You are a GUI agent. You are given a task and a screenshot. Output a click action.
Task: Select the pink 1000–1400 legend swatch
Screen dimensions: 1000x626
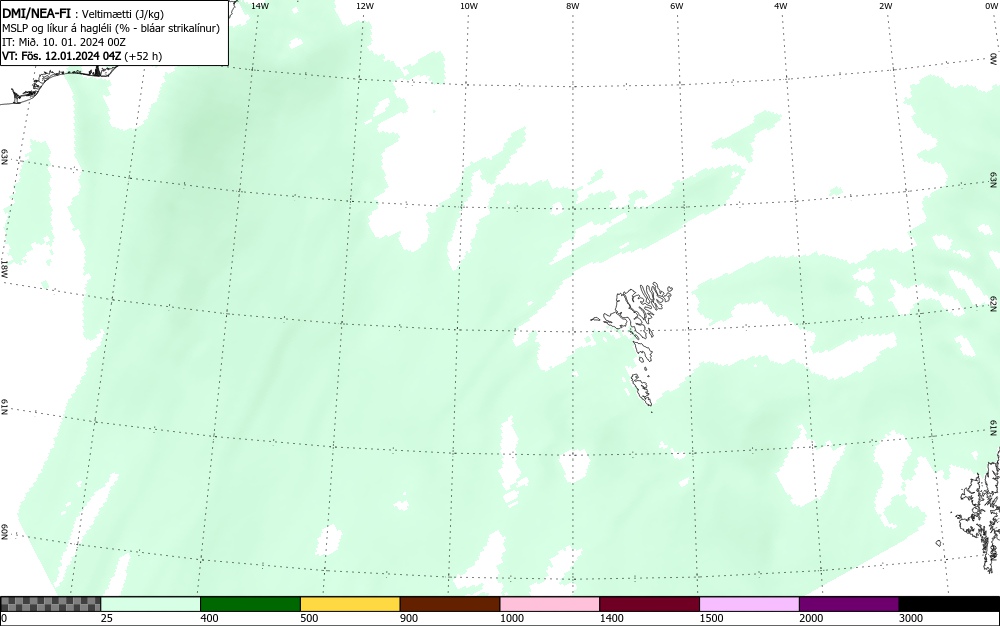point(550,604)
